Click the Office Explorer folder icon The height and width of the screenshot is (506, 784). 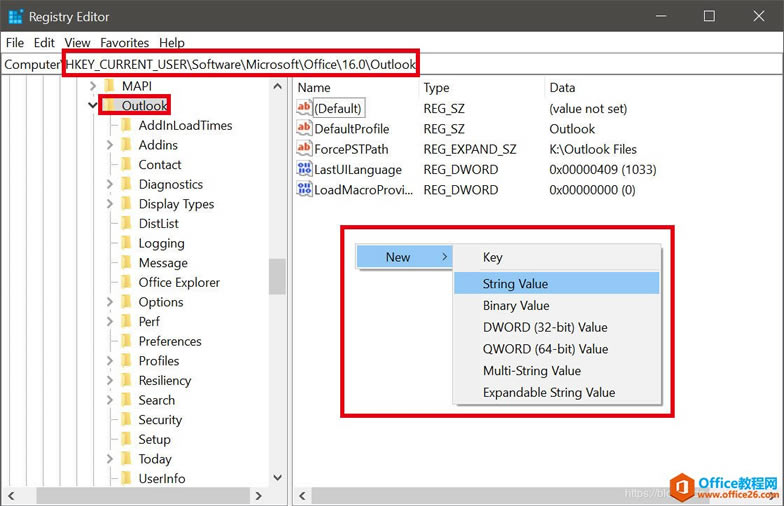pyautogui.click(x=126, y=282)
